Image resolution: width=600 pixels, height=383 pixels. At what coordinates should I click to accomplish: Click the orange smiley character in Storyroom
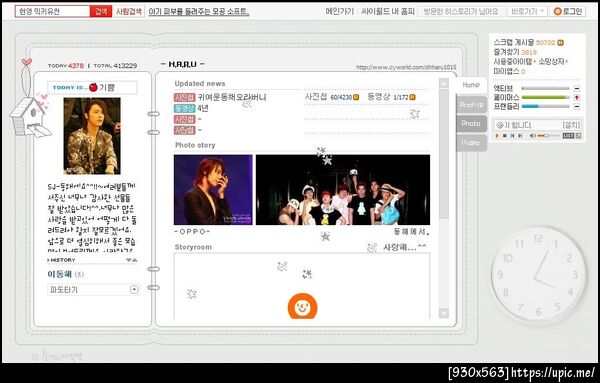[x=302, y=306]
